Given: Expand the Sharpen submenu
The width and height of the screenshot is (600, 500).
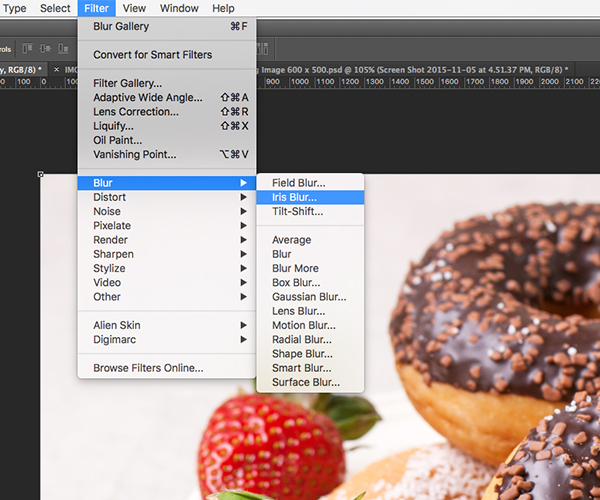Looking at the screenshot, I should point(167,254).
